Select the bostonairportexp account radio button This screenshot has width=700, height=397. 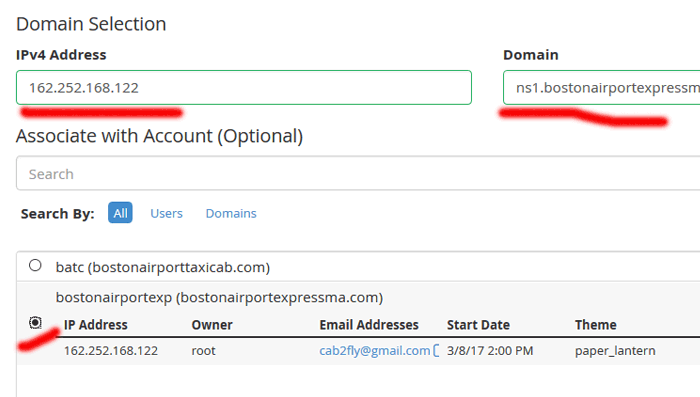pos(35,322)
